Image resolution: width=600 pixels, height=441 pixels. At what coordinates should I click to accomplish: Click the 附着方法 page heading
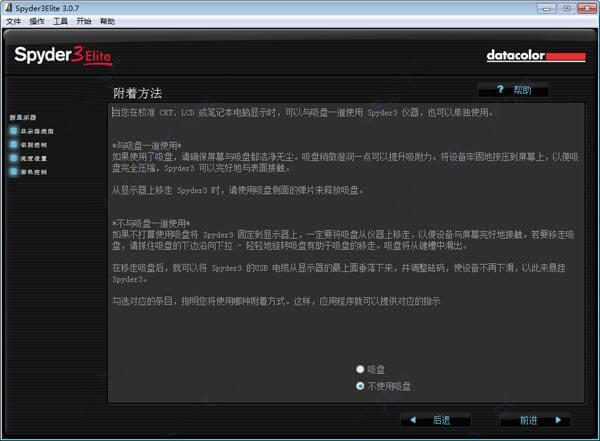click(x=137, y=93)
